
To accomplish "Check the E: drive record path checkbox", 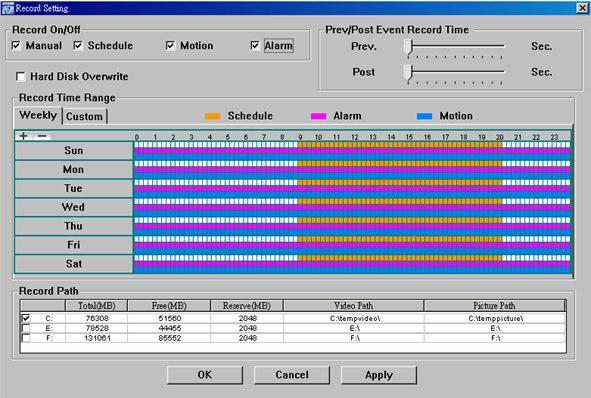I will tap(26, 328).
